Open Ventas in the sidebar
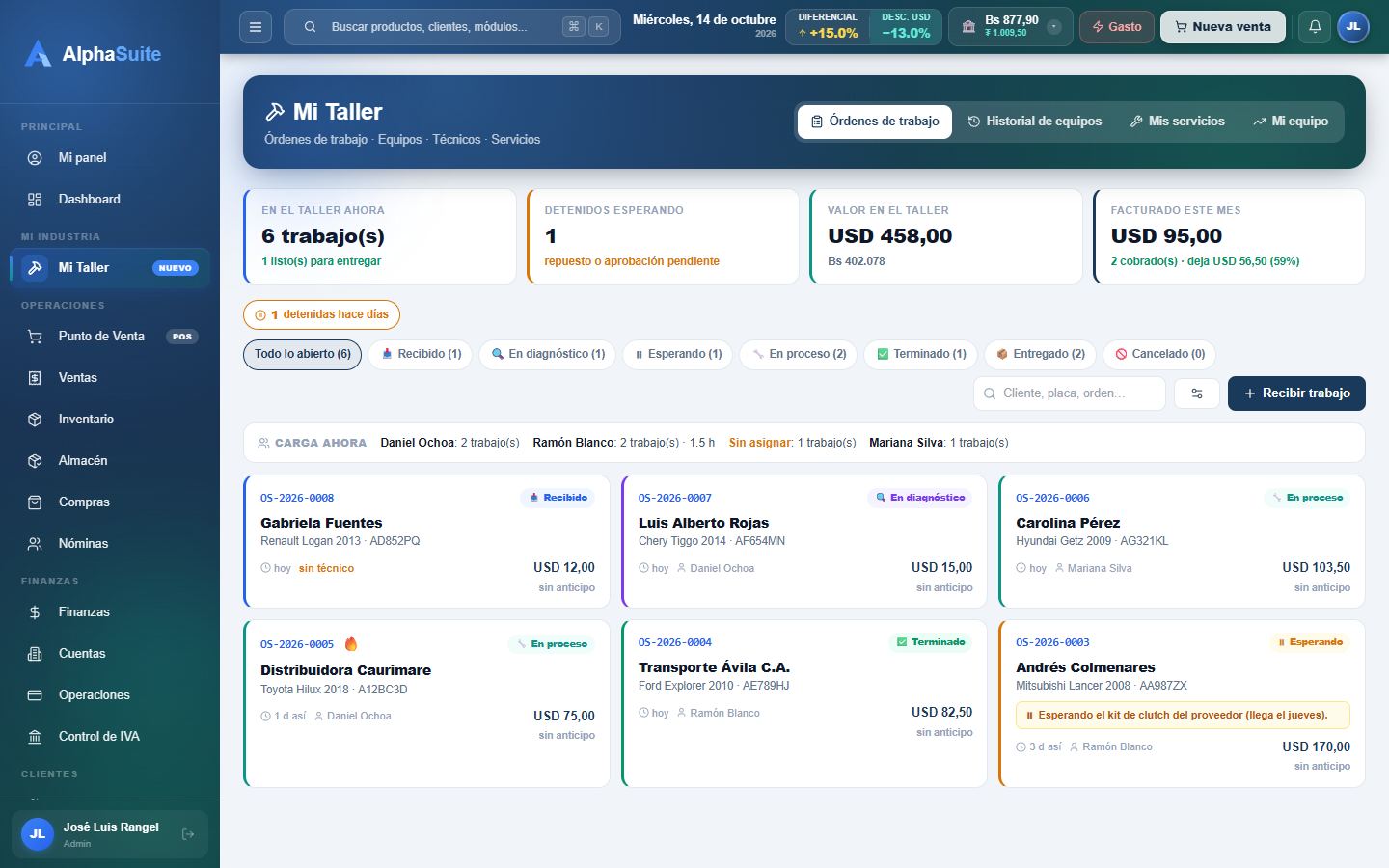1389x868 pixels. coord(110,378)
